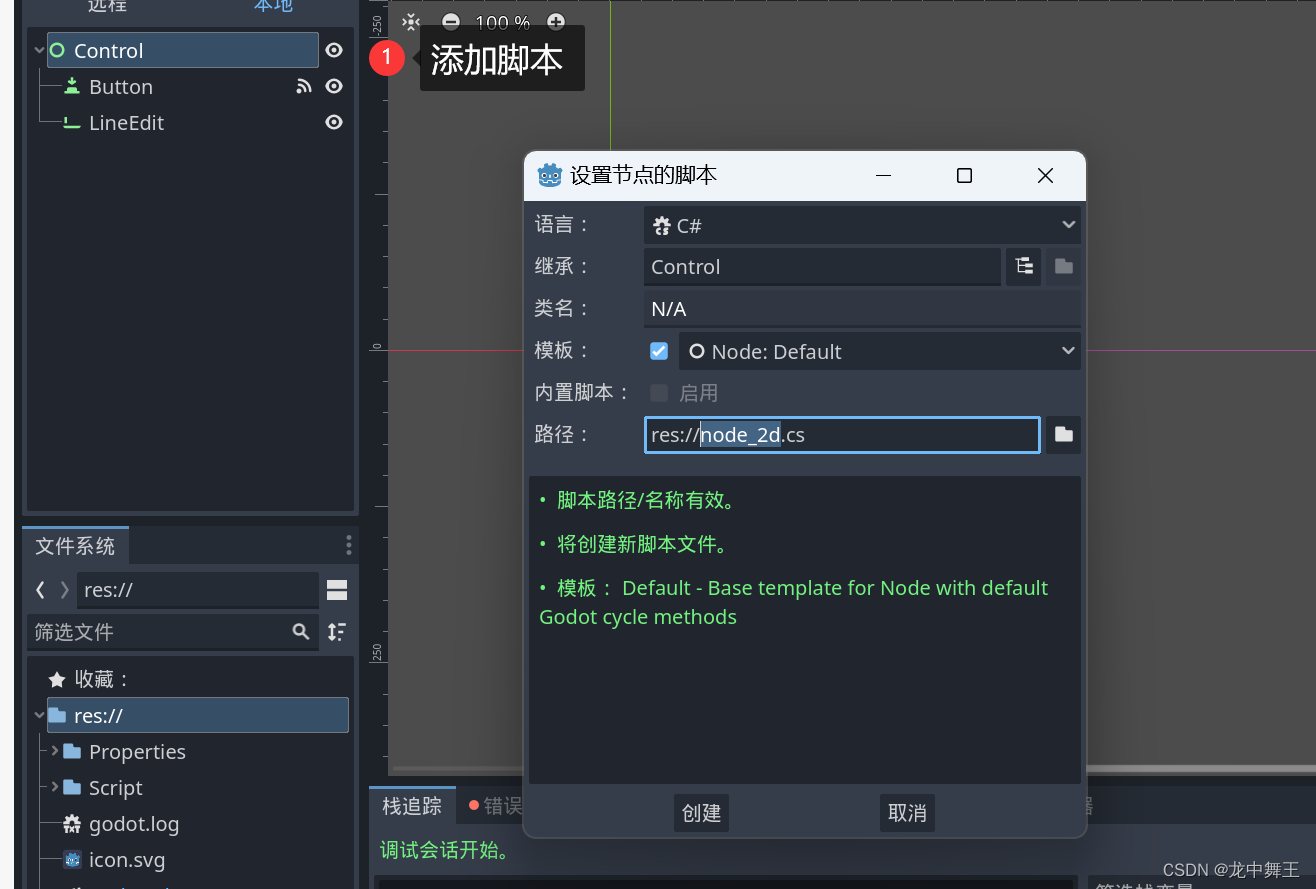Switch to the 远程 scene tab
1316x889 pixels.
pos(108,6)
